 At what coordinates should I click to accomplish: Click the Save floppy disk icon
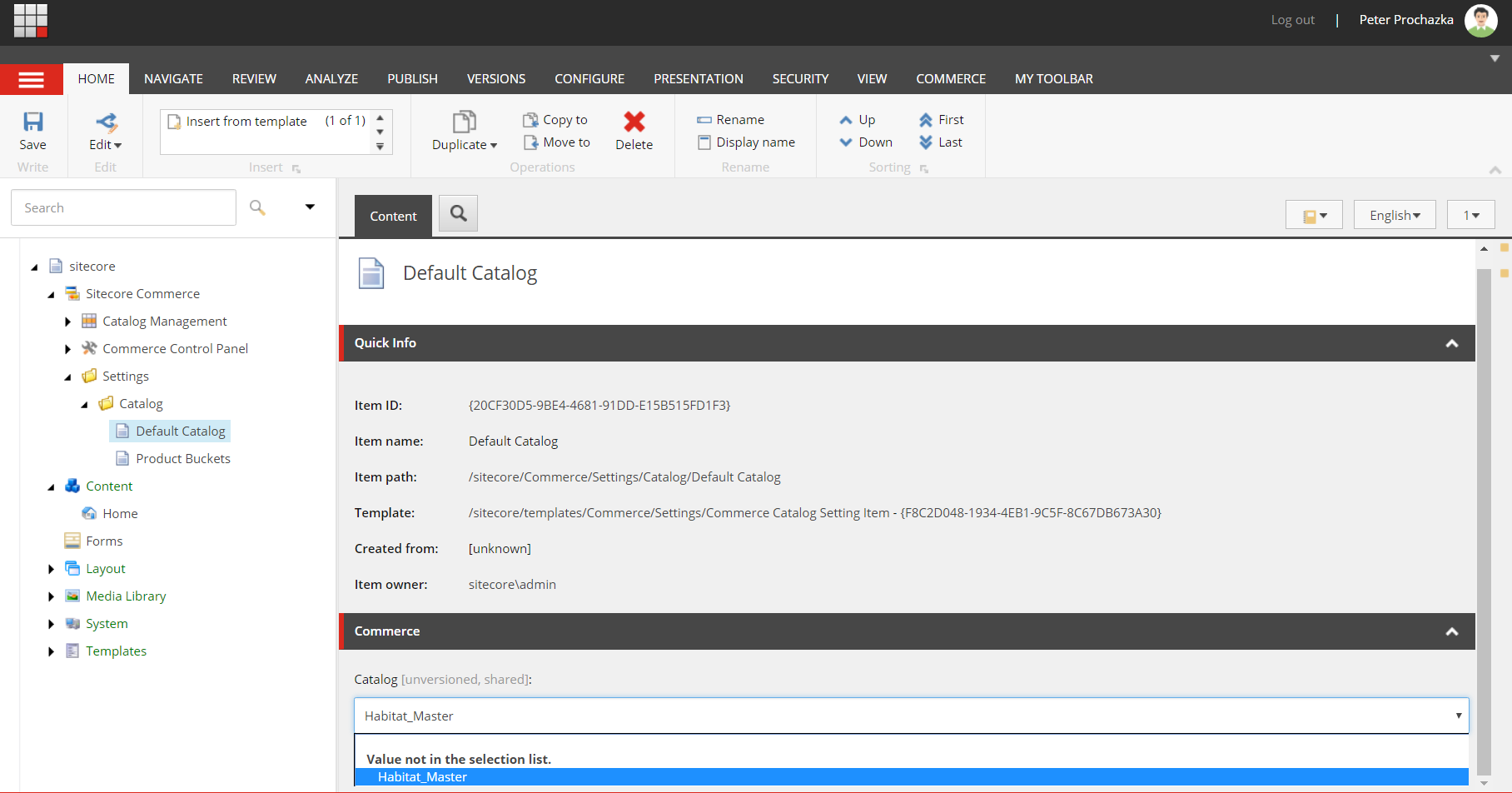(32, 122)
